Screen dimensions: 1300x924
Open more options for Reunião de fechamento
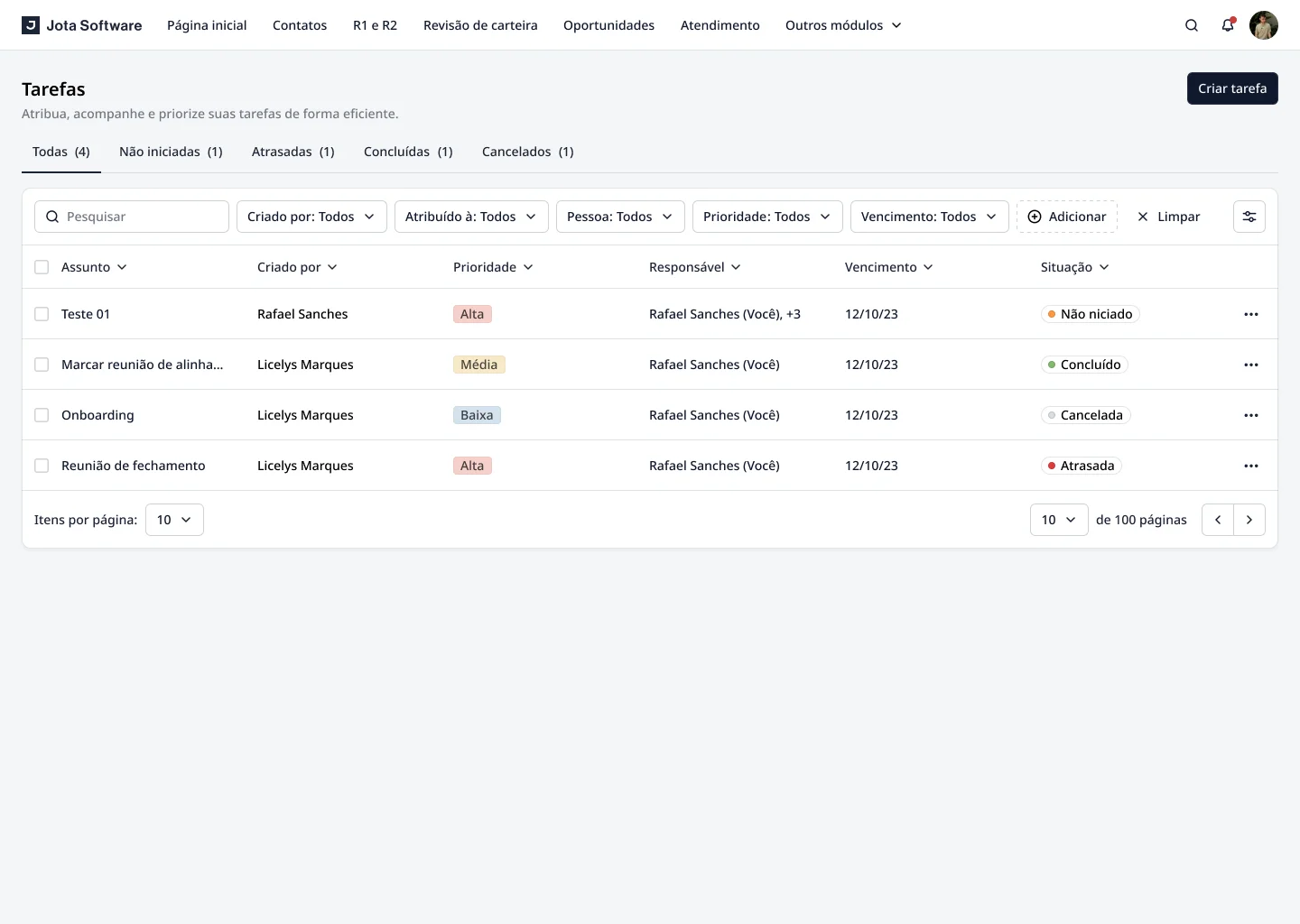1251,466
